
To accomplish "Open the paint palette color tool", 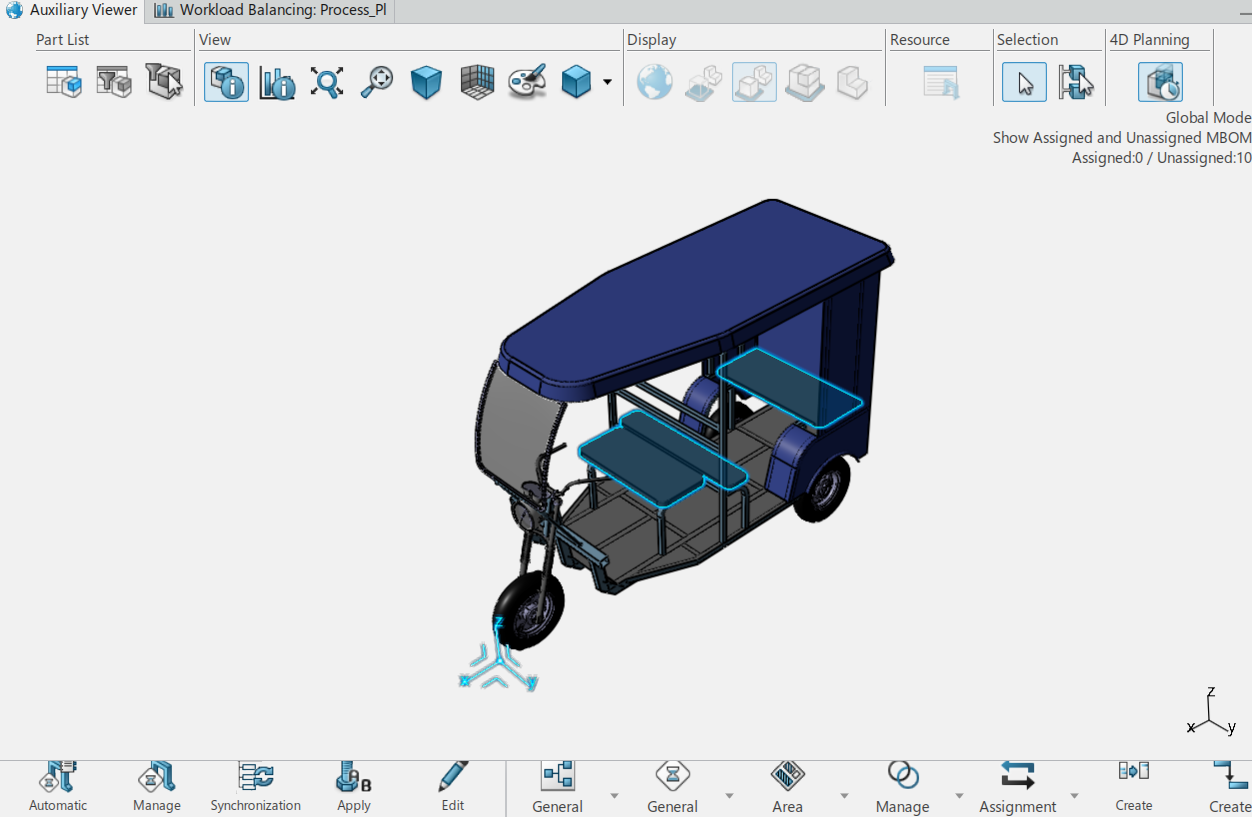I will pos(527,82).
